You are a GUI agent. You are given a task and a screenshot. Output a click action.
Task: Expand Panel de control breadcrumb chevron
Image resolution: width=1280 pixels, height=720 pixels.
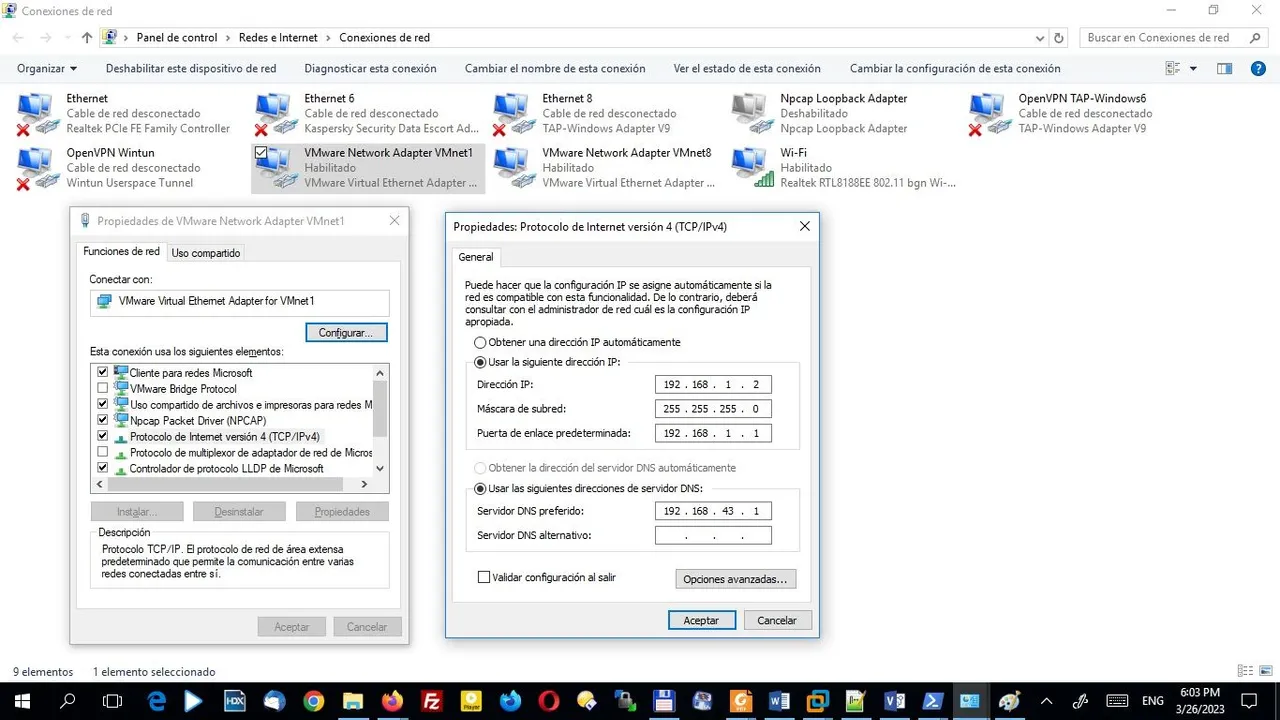click(x=228, y=38)
